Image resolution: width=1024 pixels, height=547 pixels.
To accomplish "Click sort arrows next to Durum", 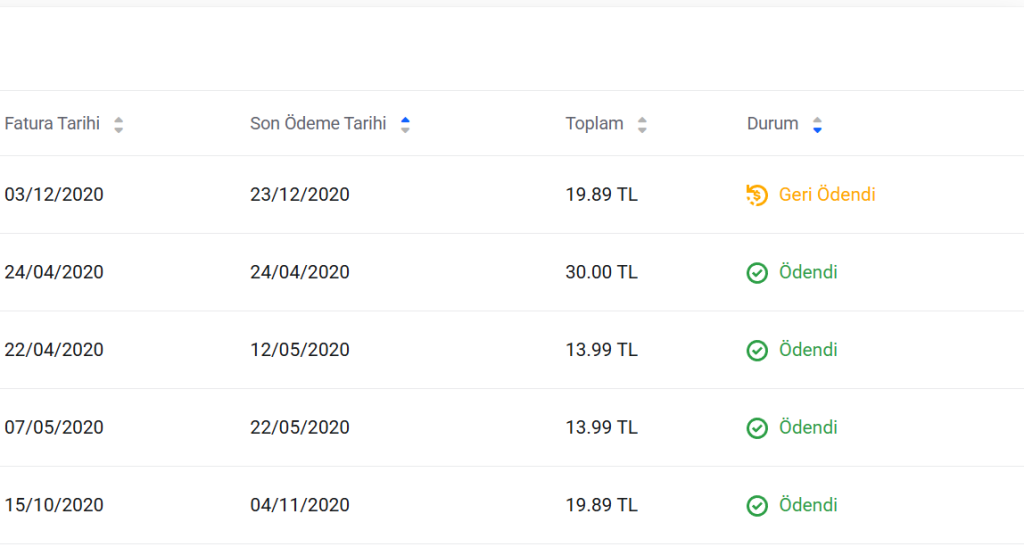I will (x=817, y=125).
